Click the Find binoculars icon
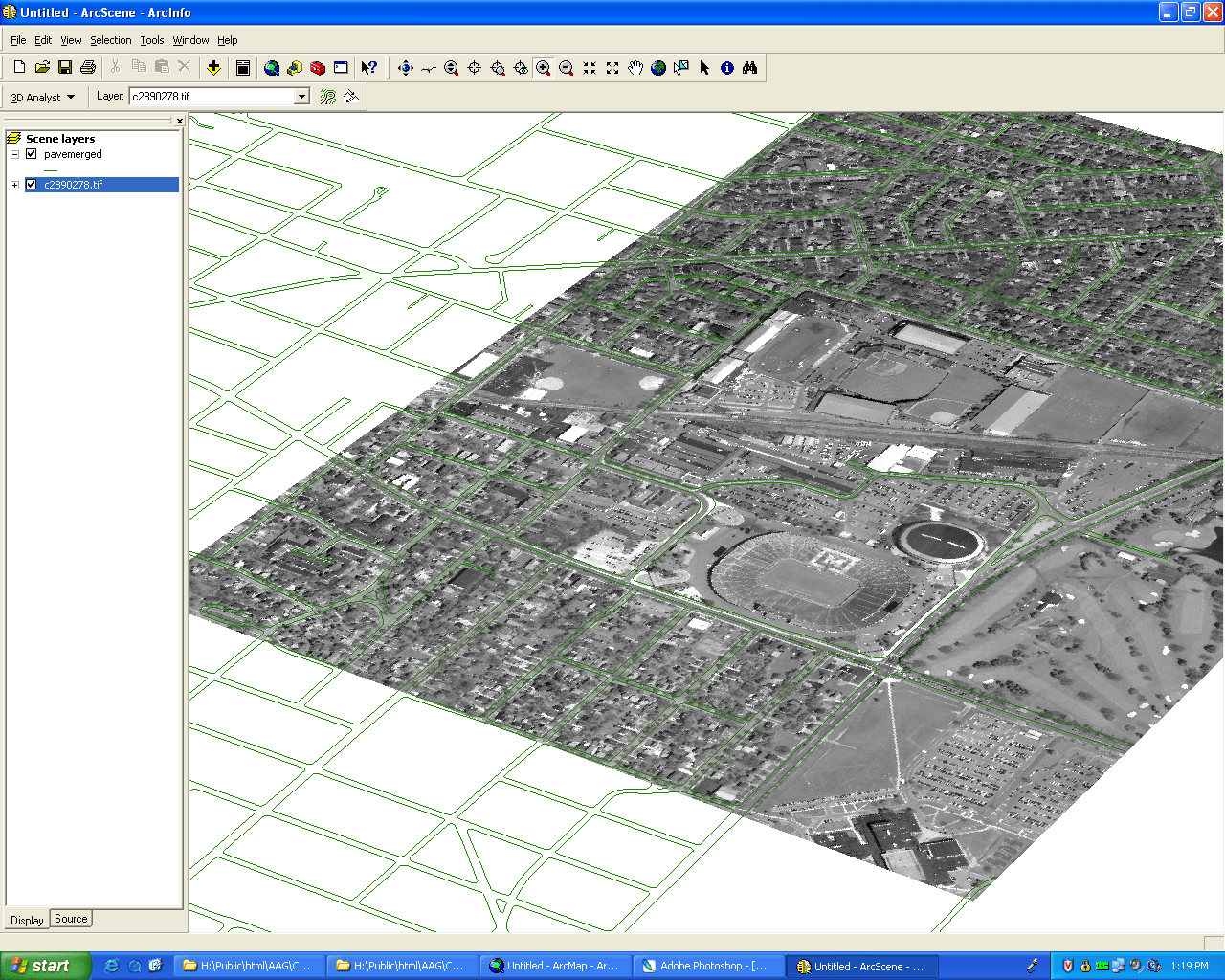 click(750, 68)
